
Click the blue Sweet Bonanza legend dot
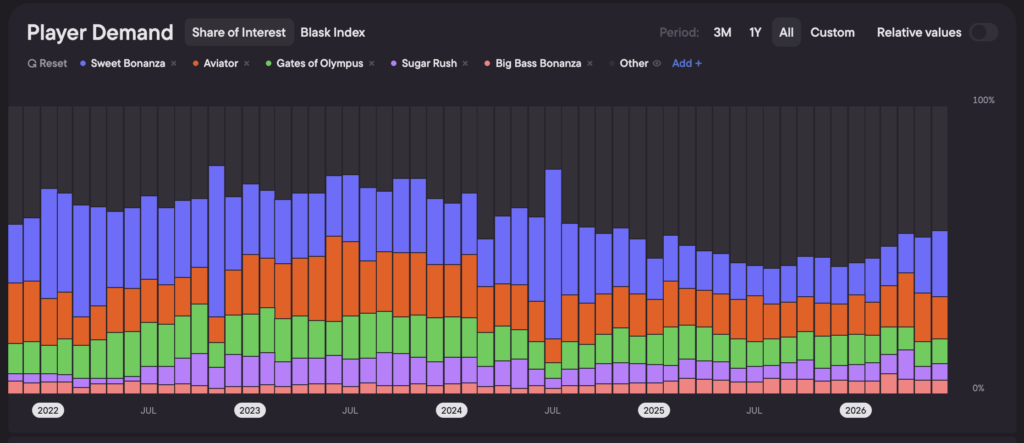pyautogui.click(x=83, y=64)
